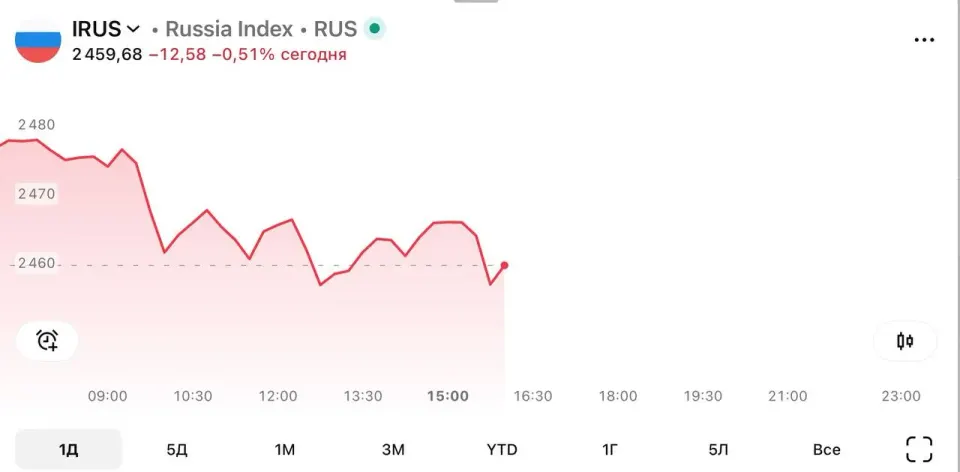Click the Russian flag index logo
This screenshot has width=960, height=472.
[38, 40]
